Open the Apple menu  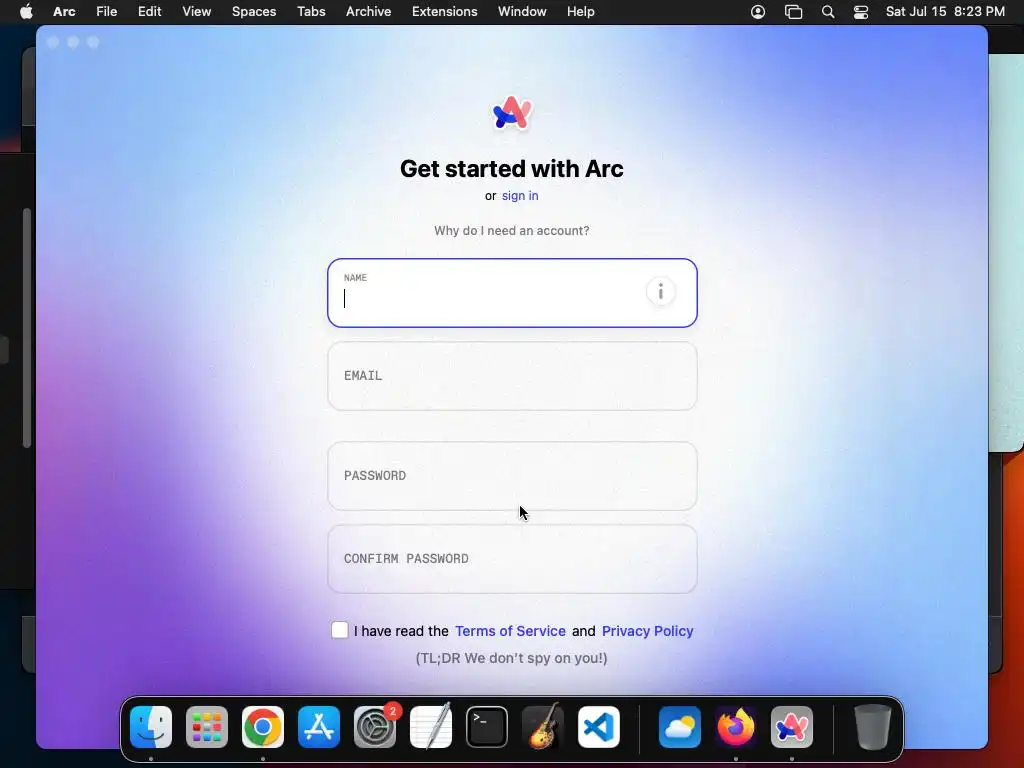(x=26, y=12)
